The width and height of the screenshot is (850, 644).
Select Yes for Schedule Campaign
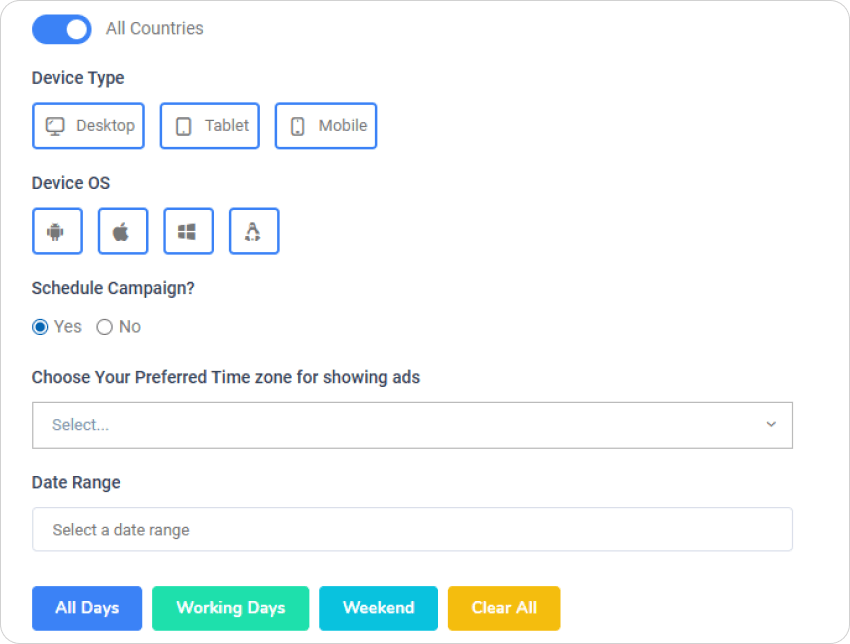(40, 327)
